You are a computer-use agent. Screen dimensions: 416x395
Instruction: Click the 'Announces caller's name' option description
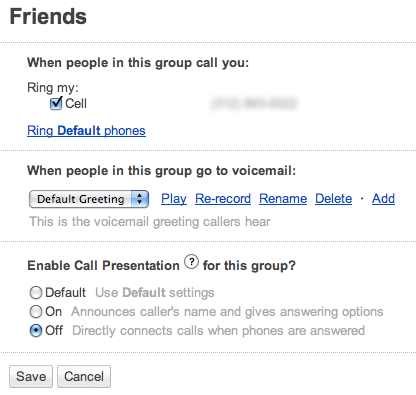[x=227, y=312]
